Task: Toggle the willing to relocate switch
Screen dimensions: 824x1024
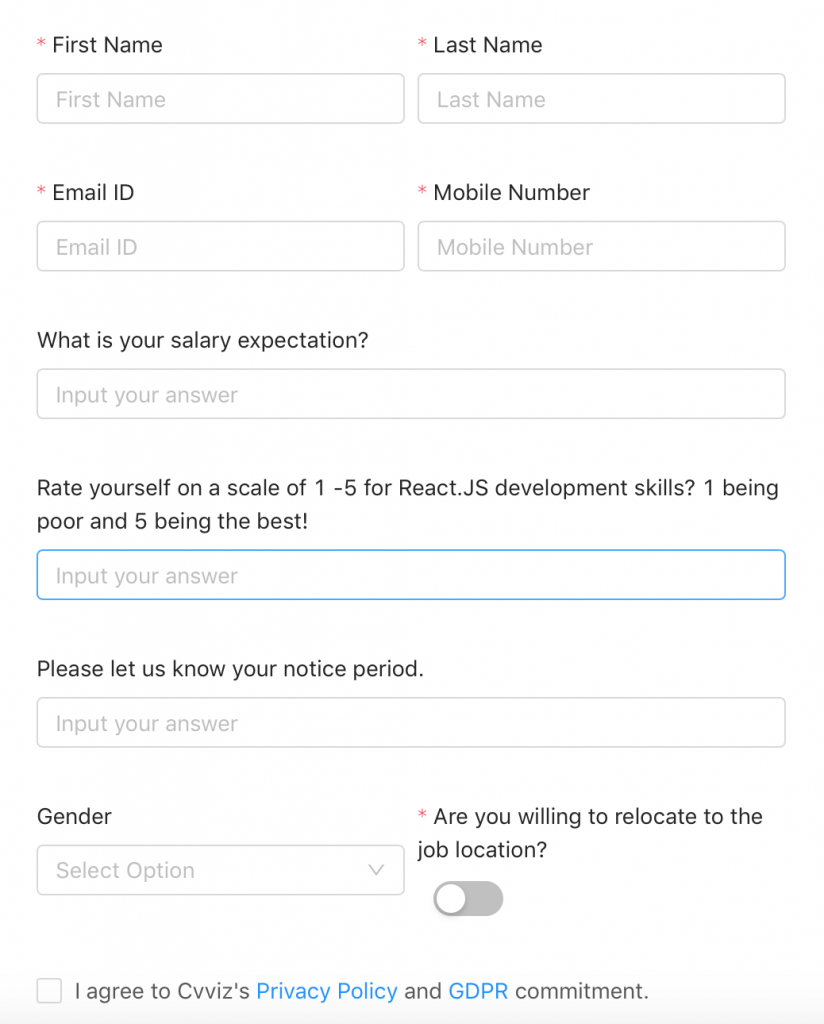Action: tap(468, 899)
